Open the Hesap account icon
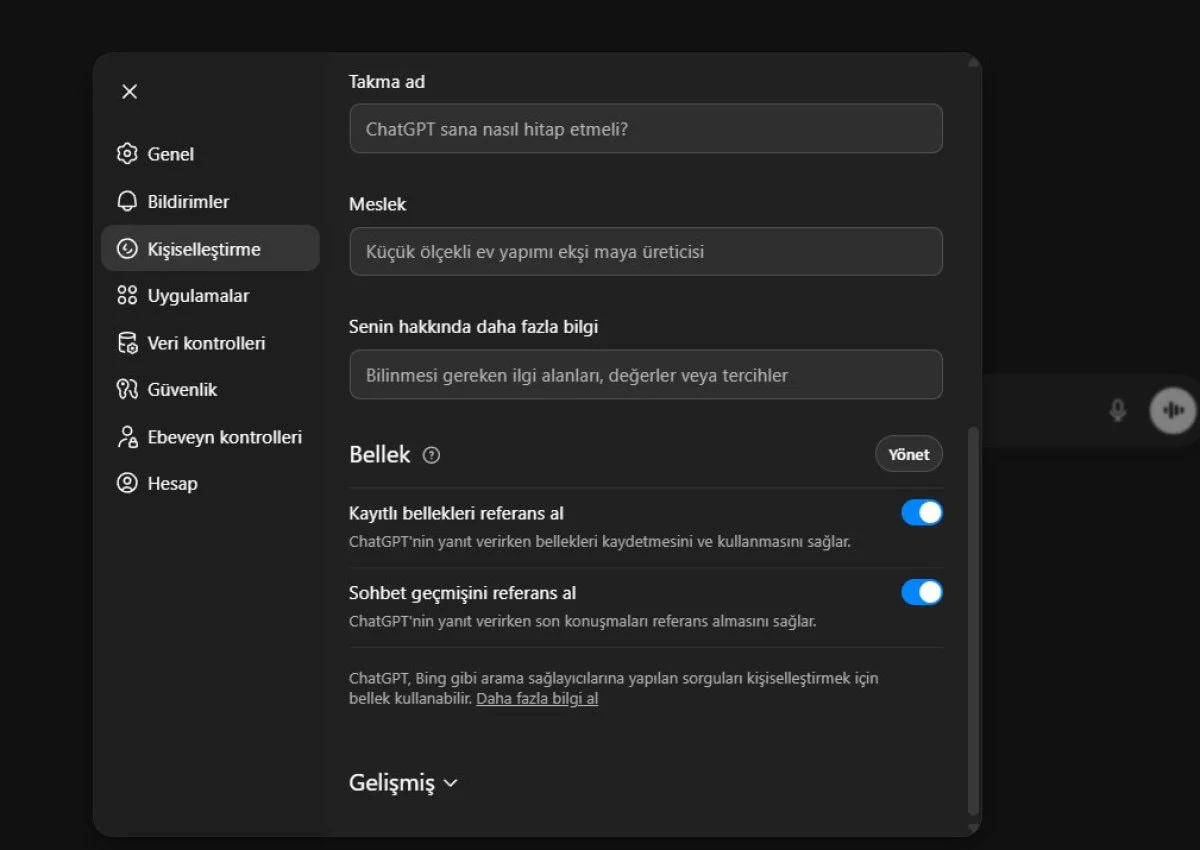This screenshot has height=850, width=1200. [126, 483]
